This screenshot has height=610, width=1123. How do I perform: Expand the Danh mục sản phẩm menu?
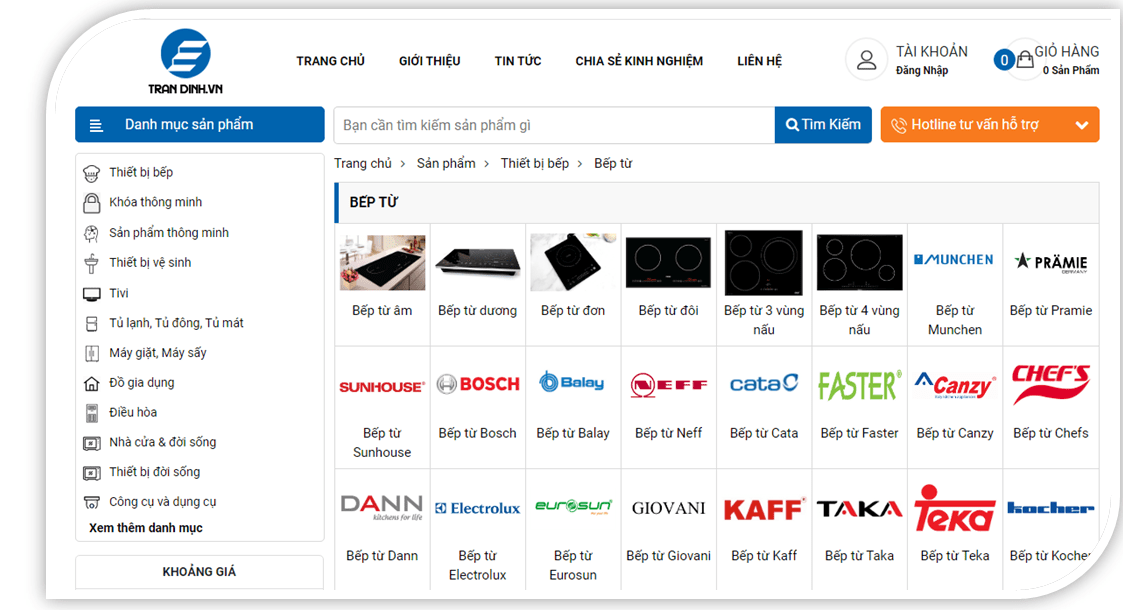[199, 125]
